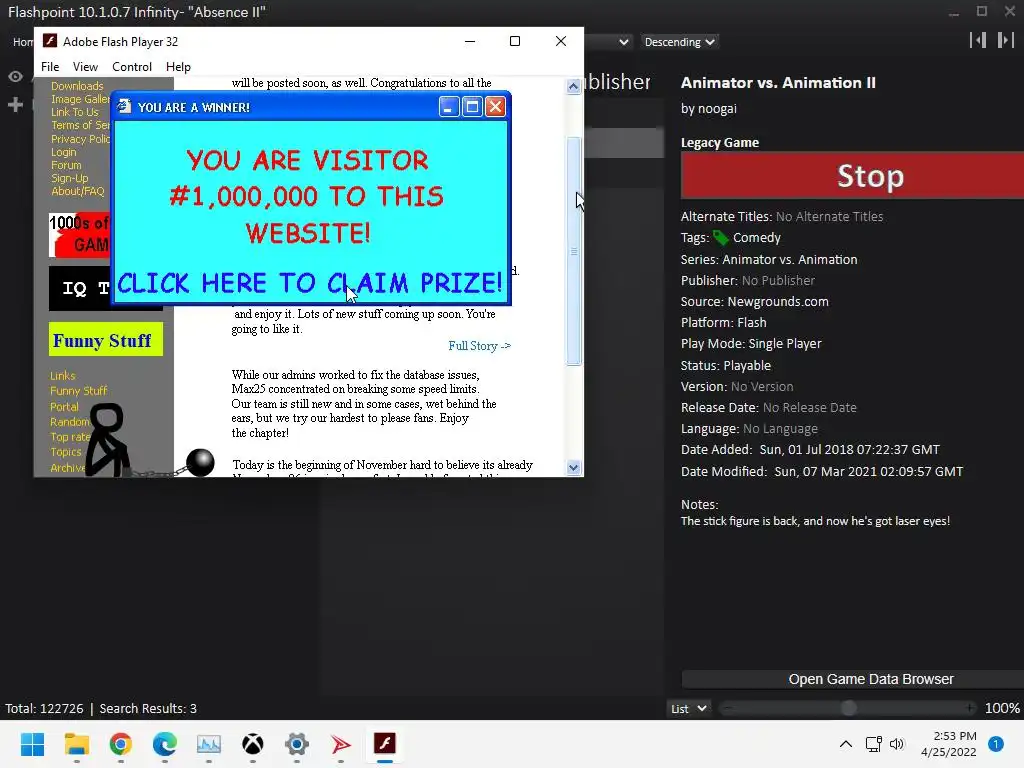Image resolution: width=1024 pixels, height=768 pixels.
Task: Click the 'Portal' entry in lower sidebar
Action: [64, 406]
